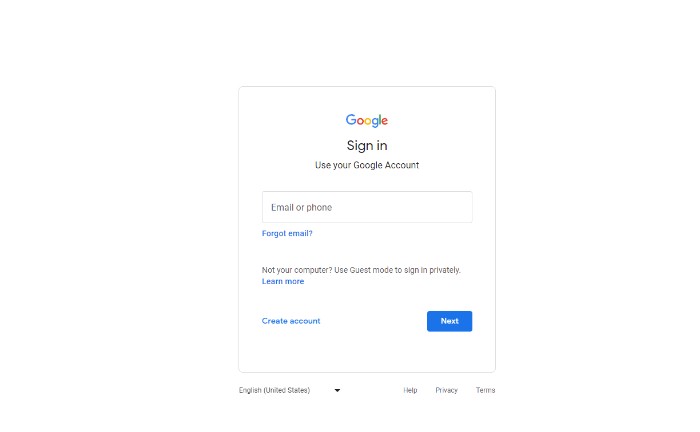Click the yellow o in the Google logo
Image resolution: width=700 pixels, height=432 pixels.
(368, 121)
